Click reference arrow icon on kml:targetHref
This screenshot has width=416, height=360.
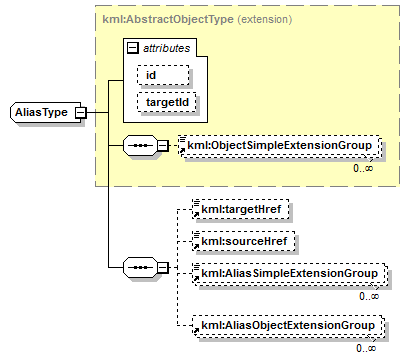pyautogui.click(x=196, y=214)
